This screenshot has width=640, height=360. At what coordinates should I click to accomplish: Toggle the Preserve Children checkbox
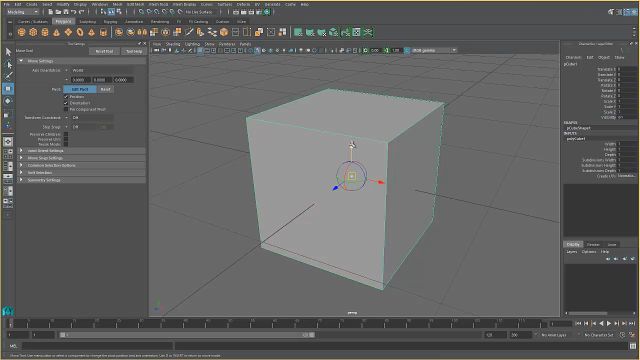click(66, 134)
